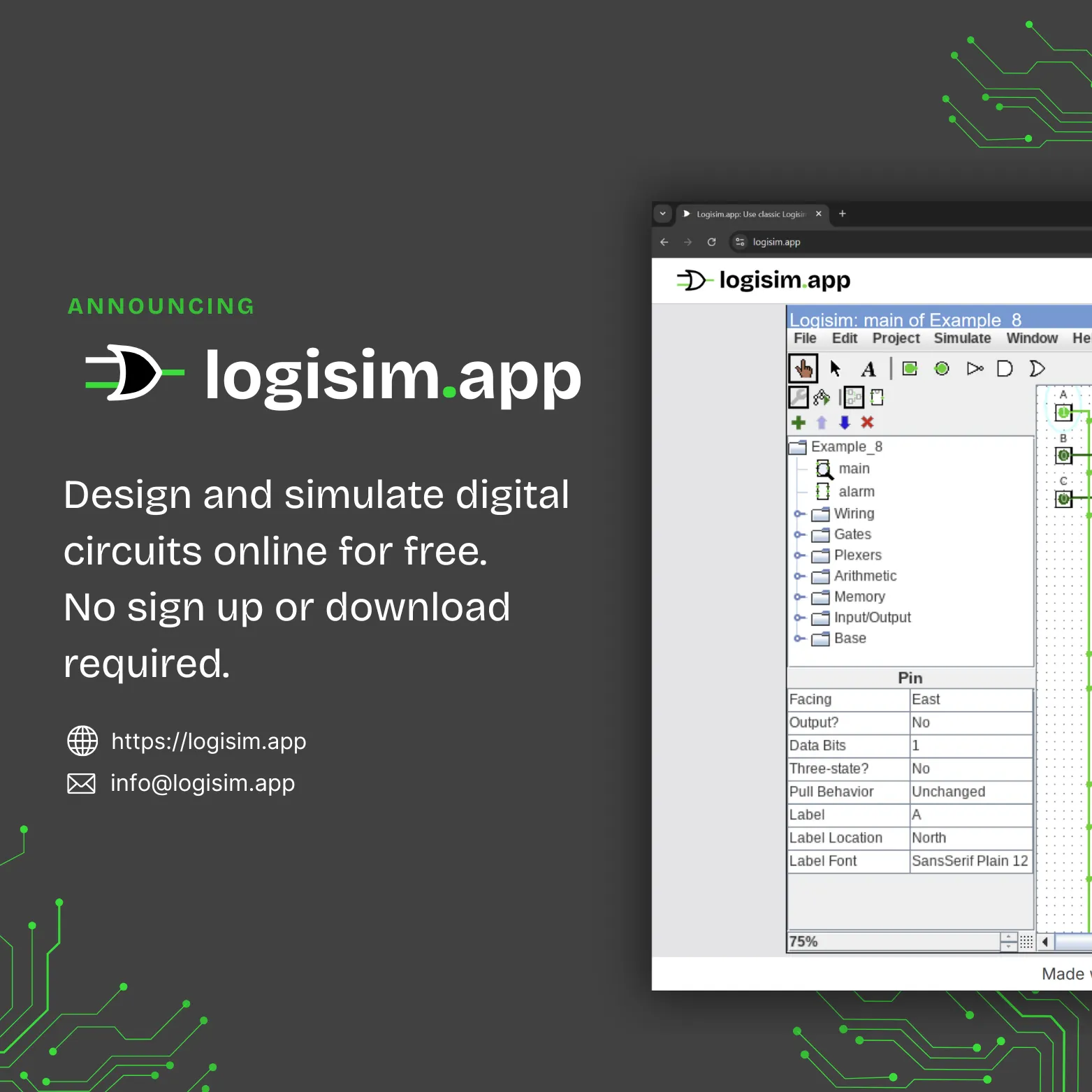This screenshot has height=1092, width=1092.
Task: Open the Simulate menu
Action: click(962, 338)
